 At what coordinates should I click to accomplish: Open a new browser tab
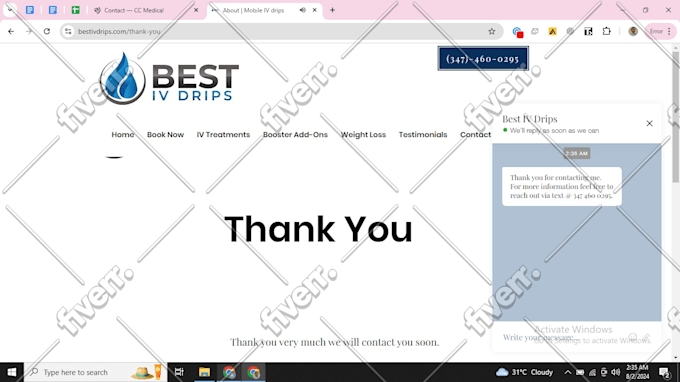(332, 10)
